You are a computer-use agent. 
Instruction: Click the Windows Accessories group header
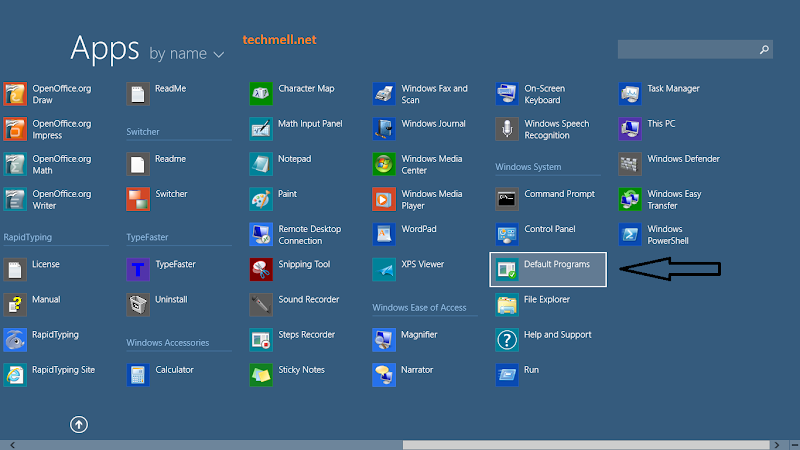coord(168,343)
